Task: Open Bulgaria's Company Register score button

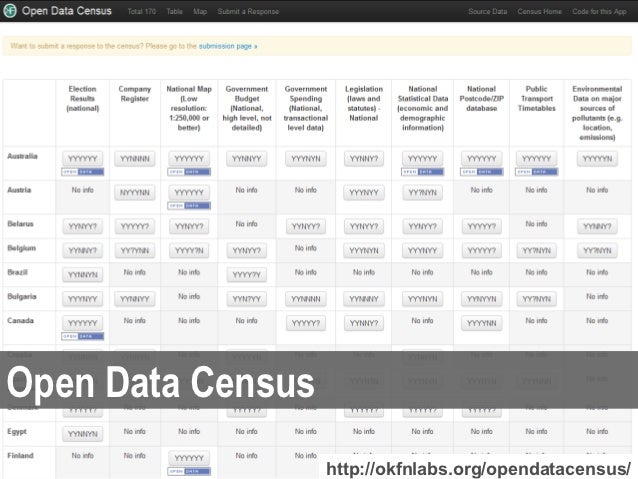Action: click(x=135, y=299)
